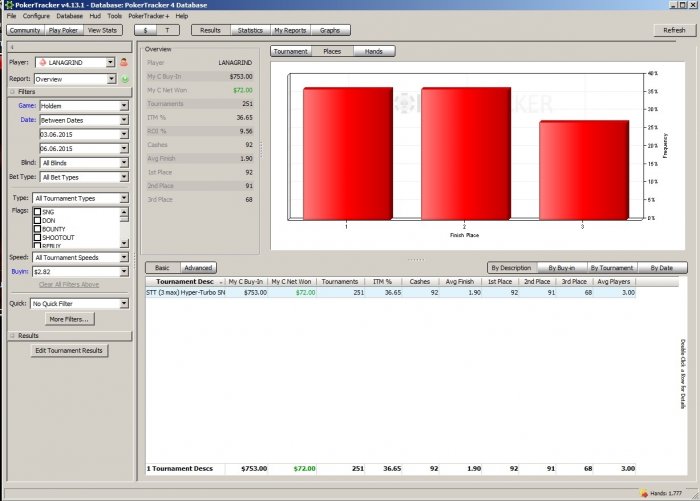Toggle the BOUNTY flag checkbox

click(x=38, y=229)
